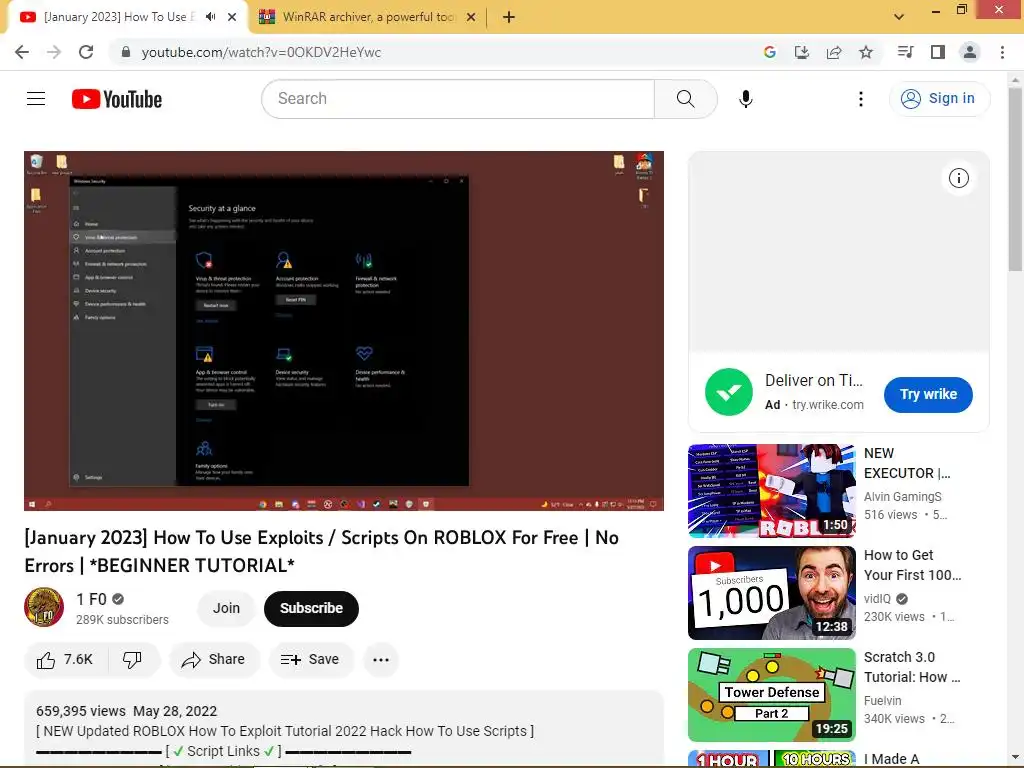Reload the YouTube page
This screenshot has width=1024, height=768.
coord(86,52)
